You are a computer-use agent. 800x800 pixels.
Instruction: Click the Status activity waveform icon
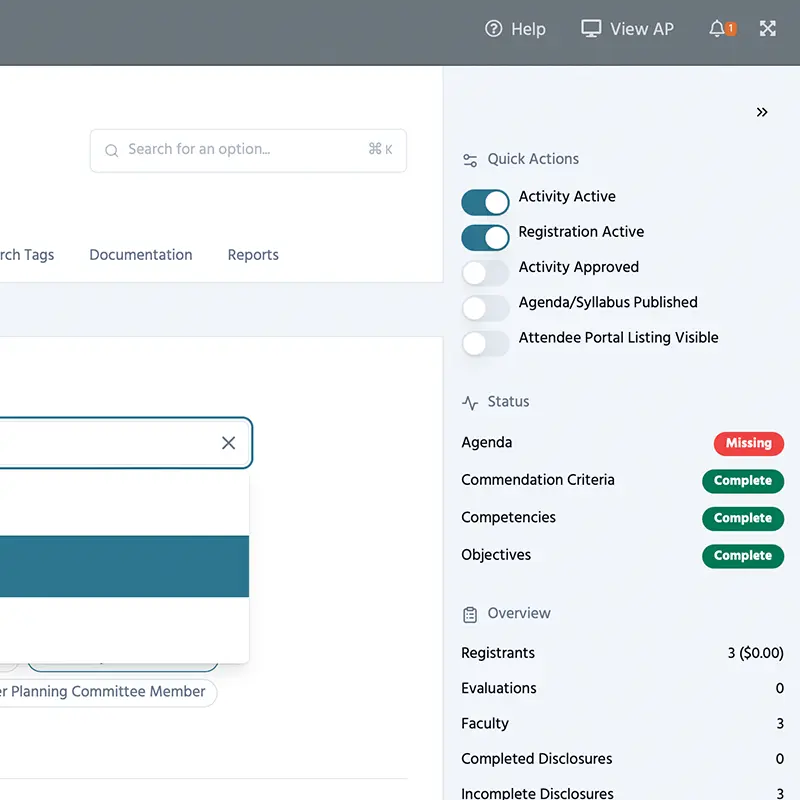click(x=468, y=401)
